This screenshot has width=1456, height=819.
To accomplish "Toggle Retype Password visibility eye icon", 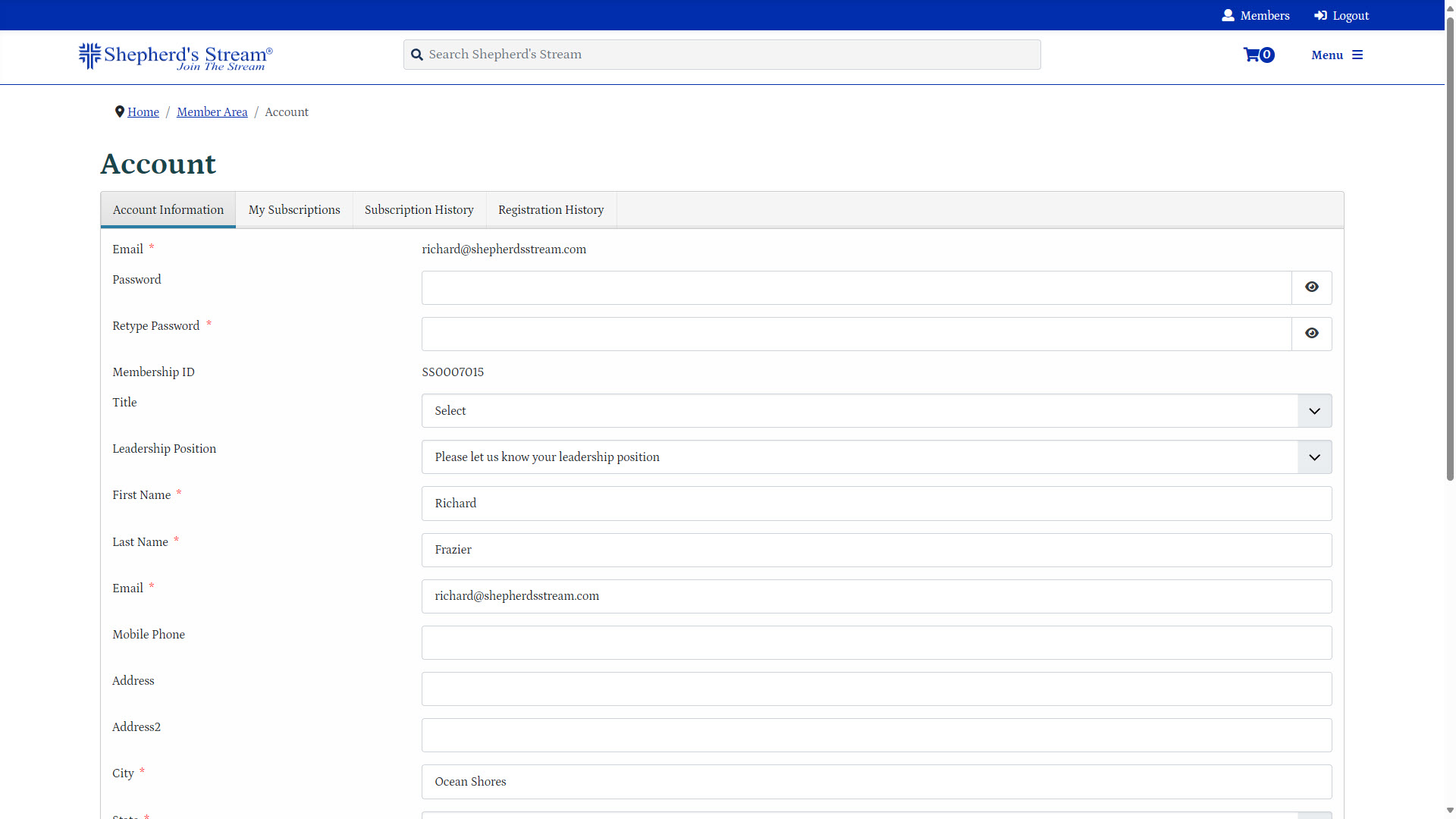I will [x=1311, y=334].
